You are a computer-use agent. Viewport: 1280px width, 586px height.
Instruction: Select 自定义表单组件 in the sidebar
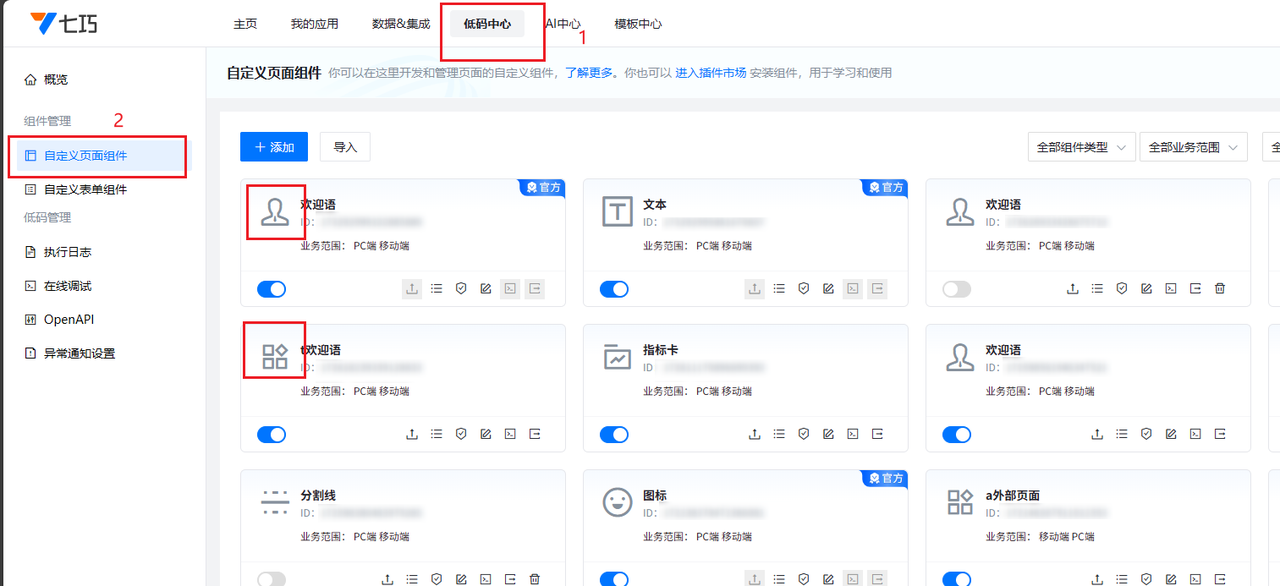point(85,189)
